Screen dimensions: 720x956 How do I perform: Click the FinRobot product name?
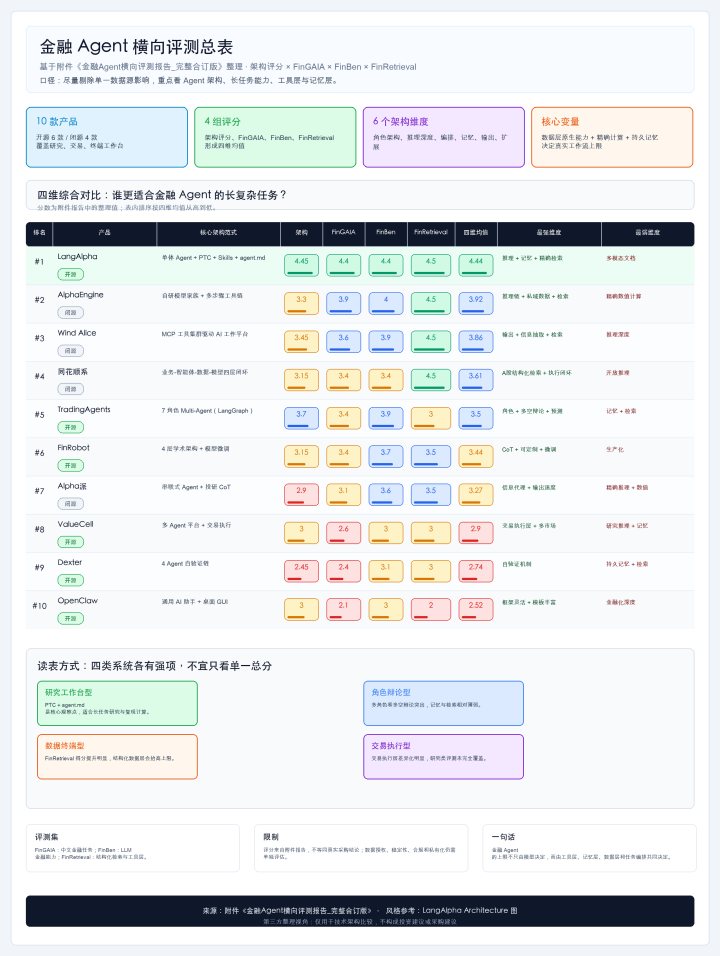click(74, 448)
